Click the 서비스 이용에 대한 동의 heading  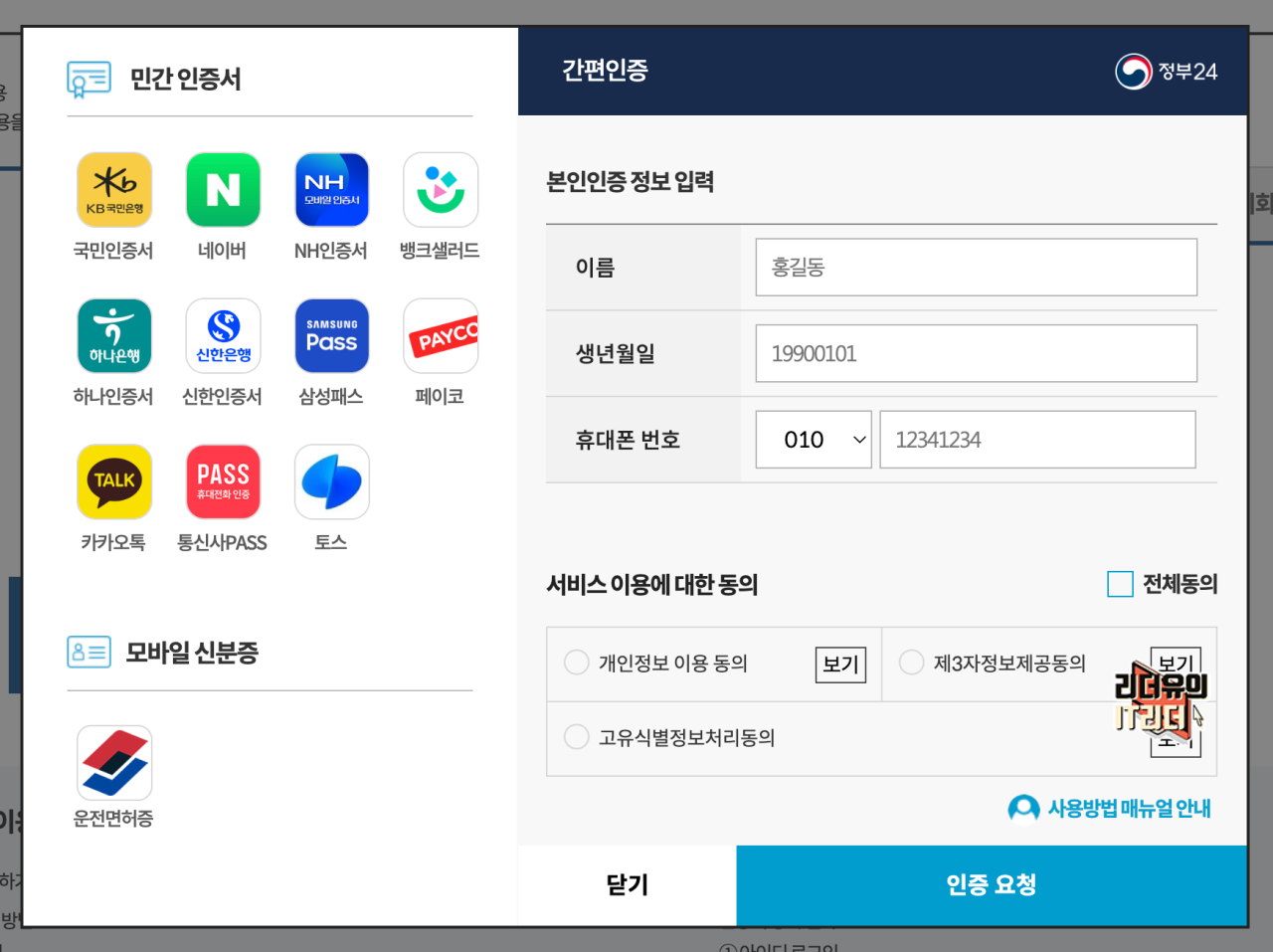(x=652, y=584)
